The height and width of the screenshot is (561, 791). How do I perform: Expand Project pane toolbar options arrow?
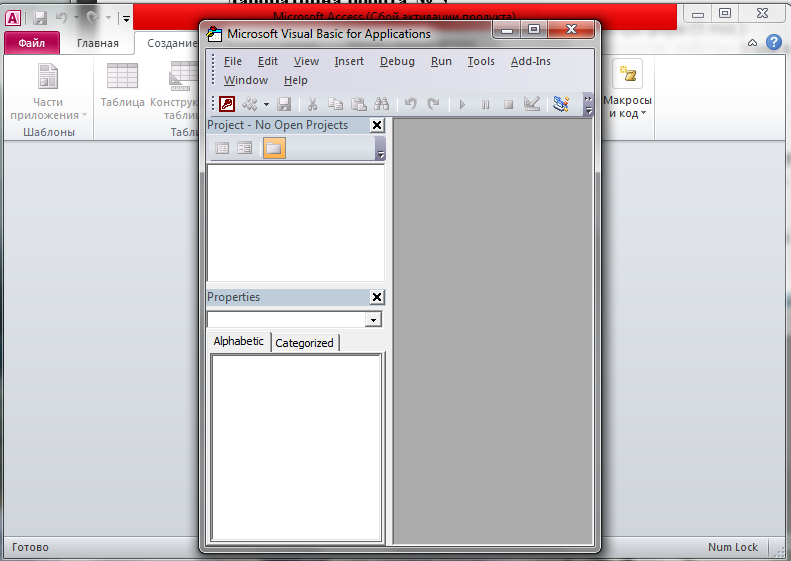[380, 149]
